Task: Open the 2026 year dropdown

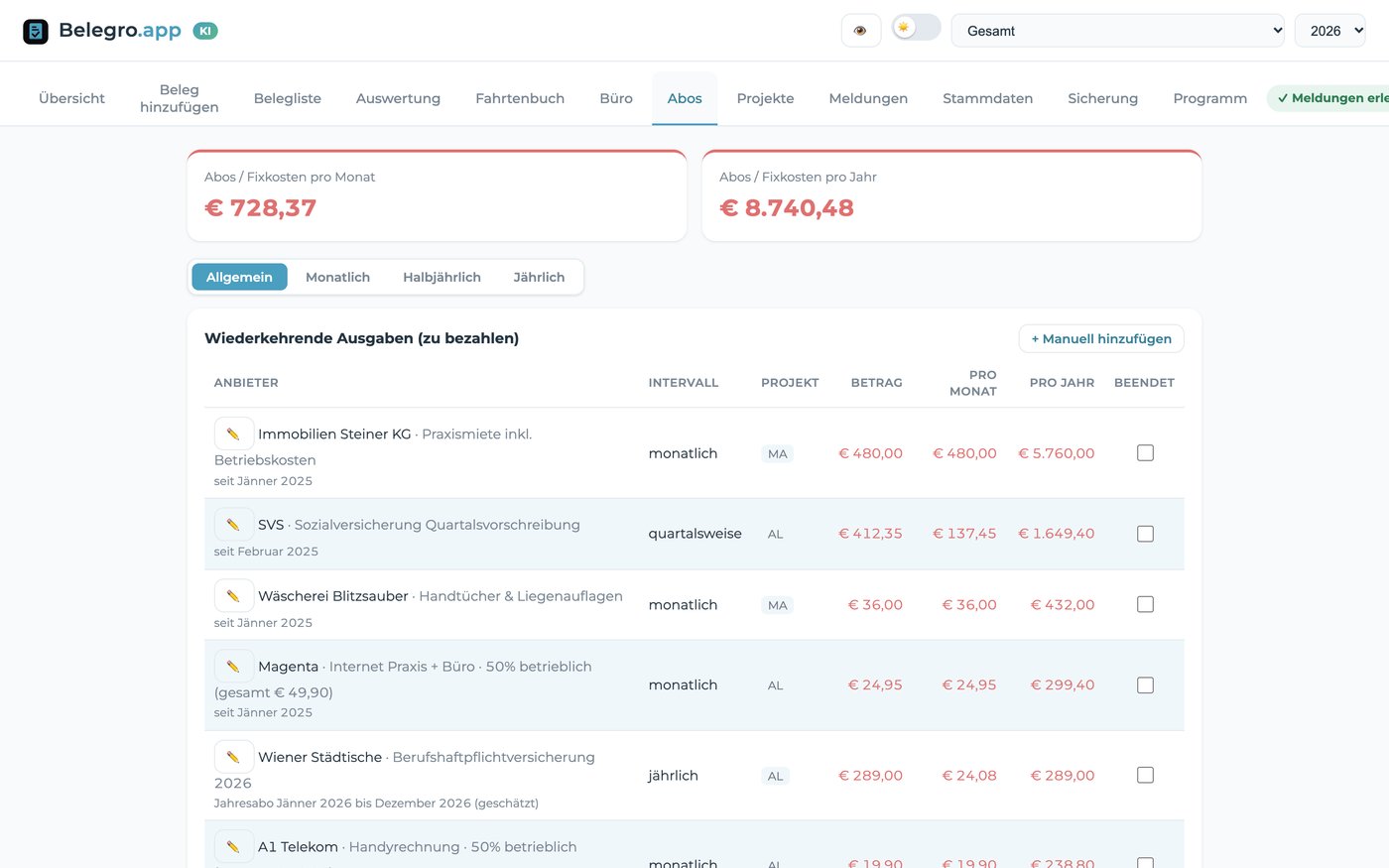Action: [1330, 31]
